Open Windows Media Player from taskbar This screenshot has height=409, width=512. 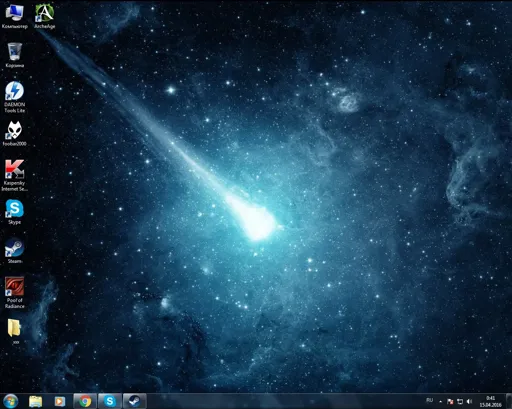(x=60, y=401)
